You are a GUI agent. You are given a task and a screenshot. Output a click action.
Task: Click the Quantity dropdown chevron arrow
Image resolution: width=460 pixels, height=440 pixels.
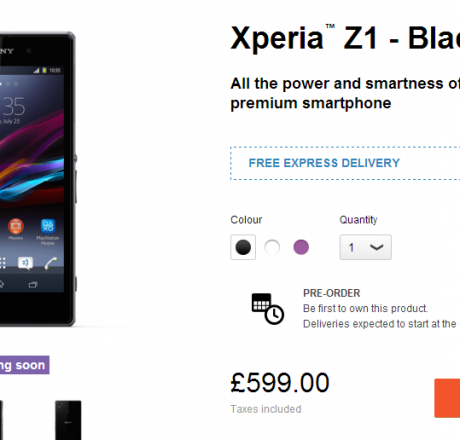[377, 247]
